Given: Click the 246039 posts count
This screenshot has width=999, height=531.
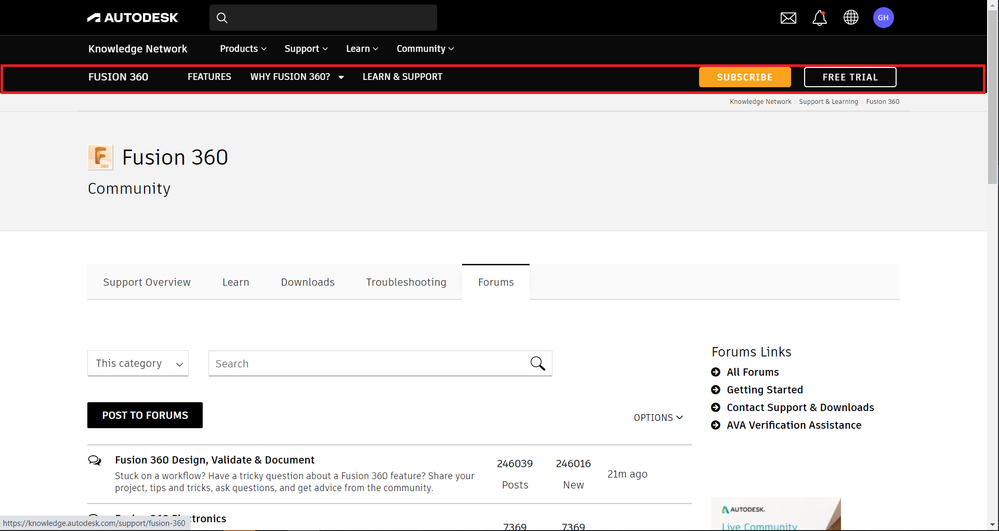Looking at the screenshot, I should [x=515, y=463].
